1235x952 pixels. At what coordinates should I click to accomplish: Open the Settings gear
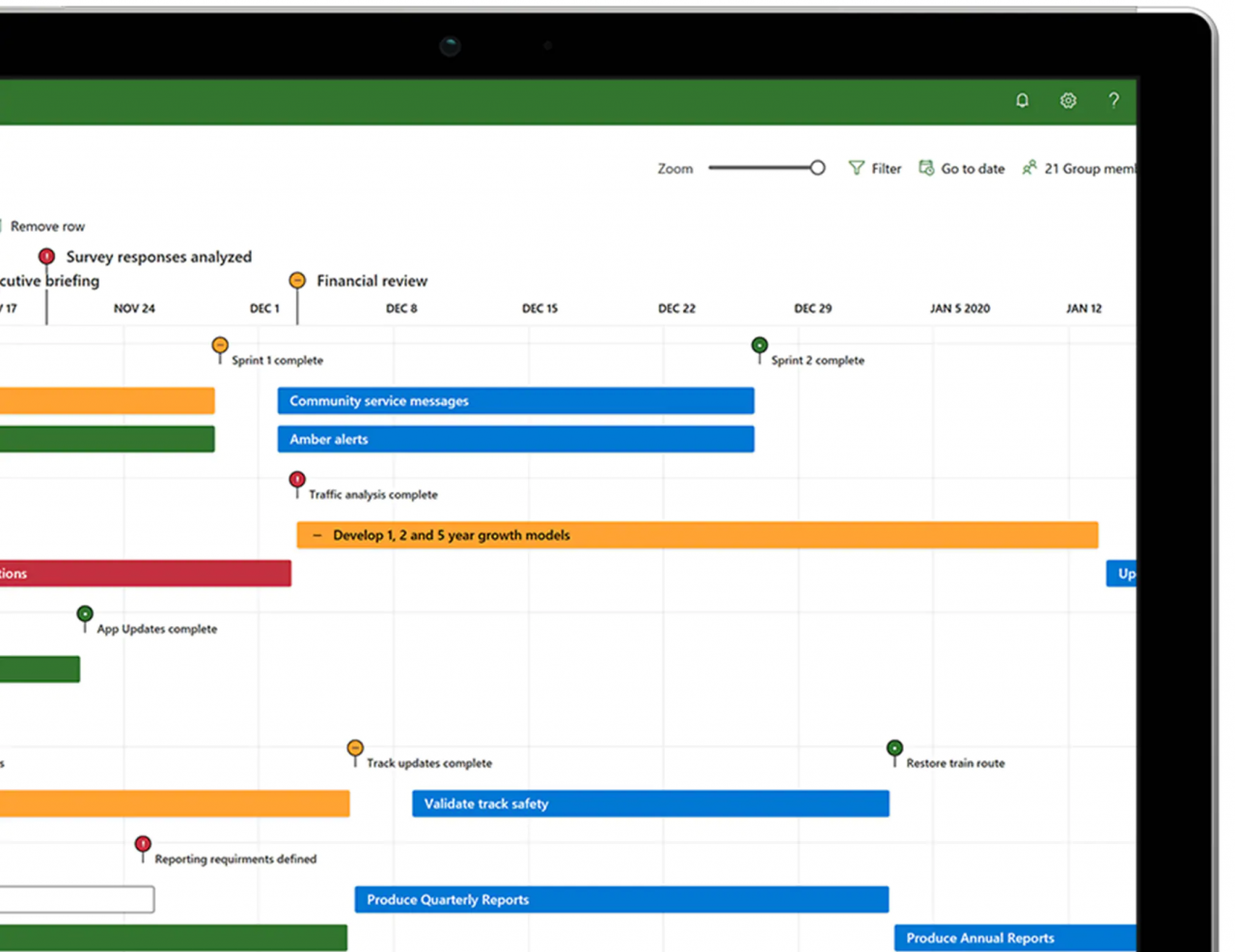(1068, 100)
